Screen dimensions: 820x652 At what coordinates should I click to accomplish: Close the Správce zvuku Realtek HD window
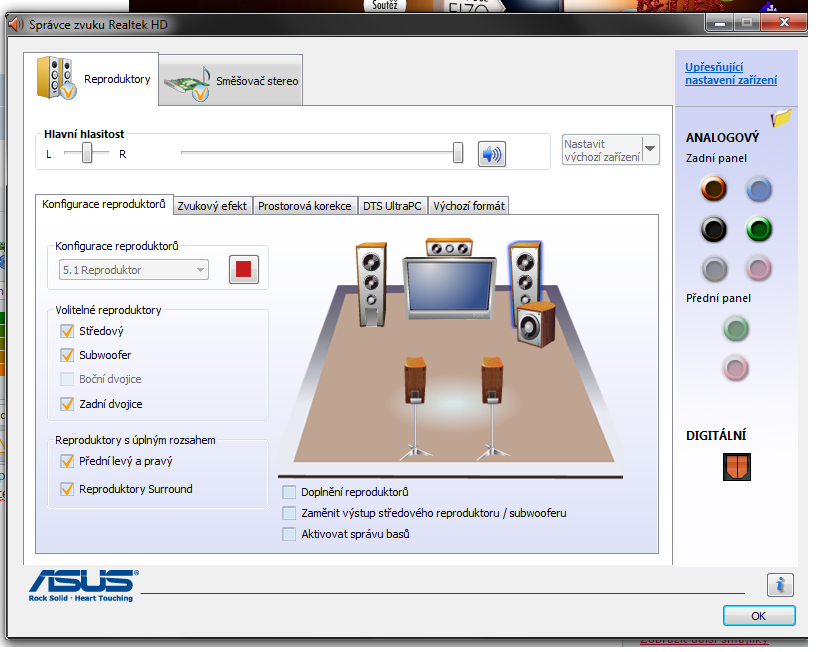(x=784, y=22)
